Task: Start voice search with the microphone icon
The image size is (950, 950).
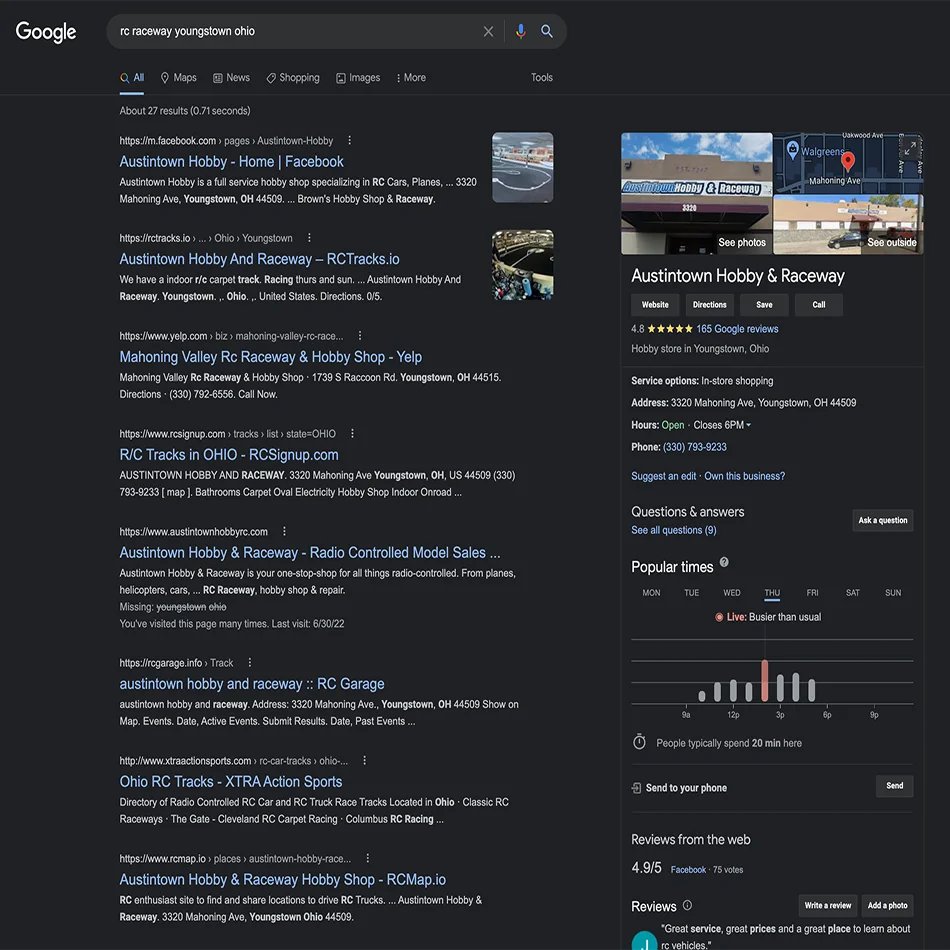Action: click(520, 32)
